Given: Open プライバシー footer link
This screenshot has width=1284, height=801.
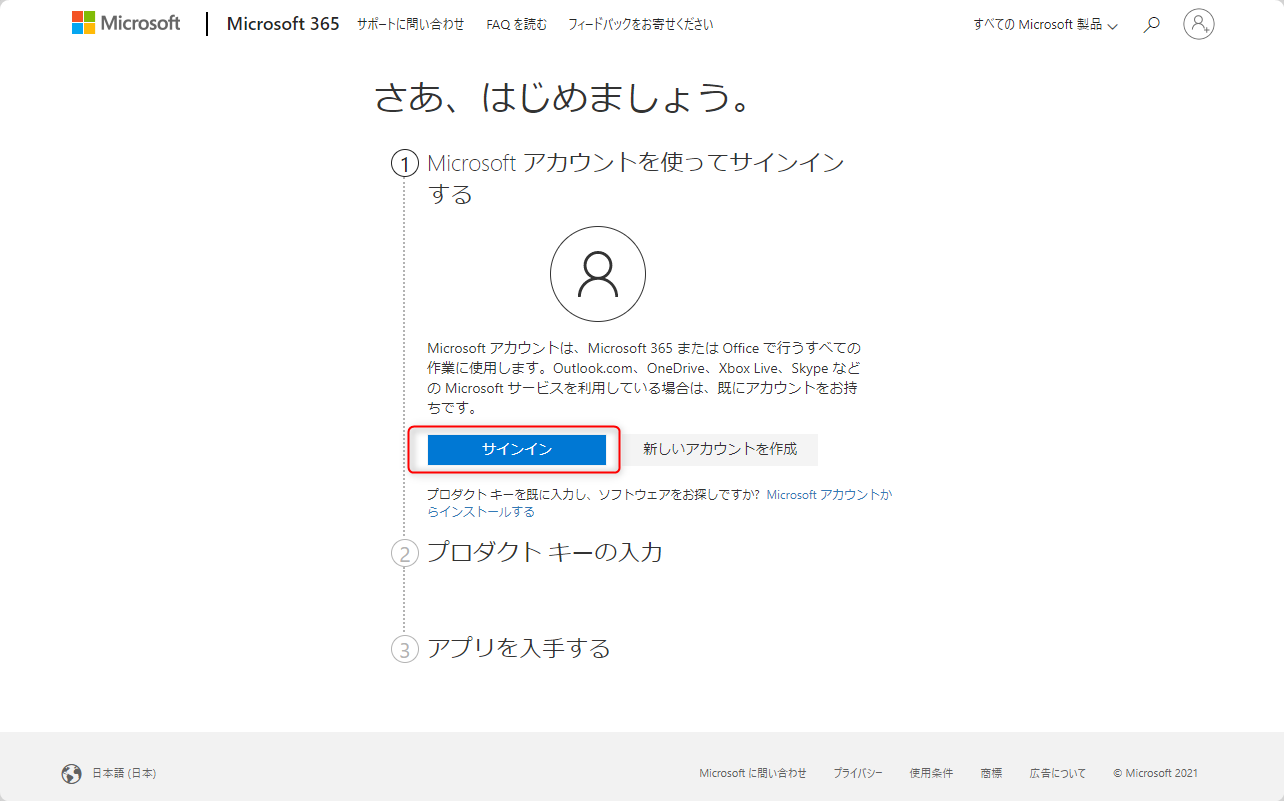Looking at the screenshot, I should [x=858, y=773].
